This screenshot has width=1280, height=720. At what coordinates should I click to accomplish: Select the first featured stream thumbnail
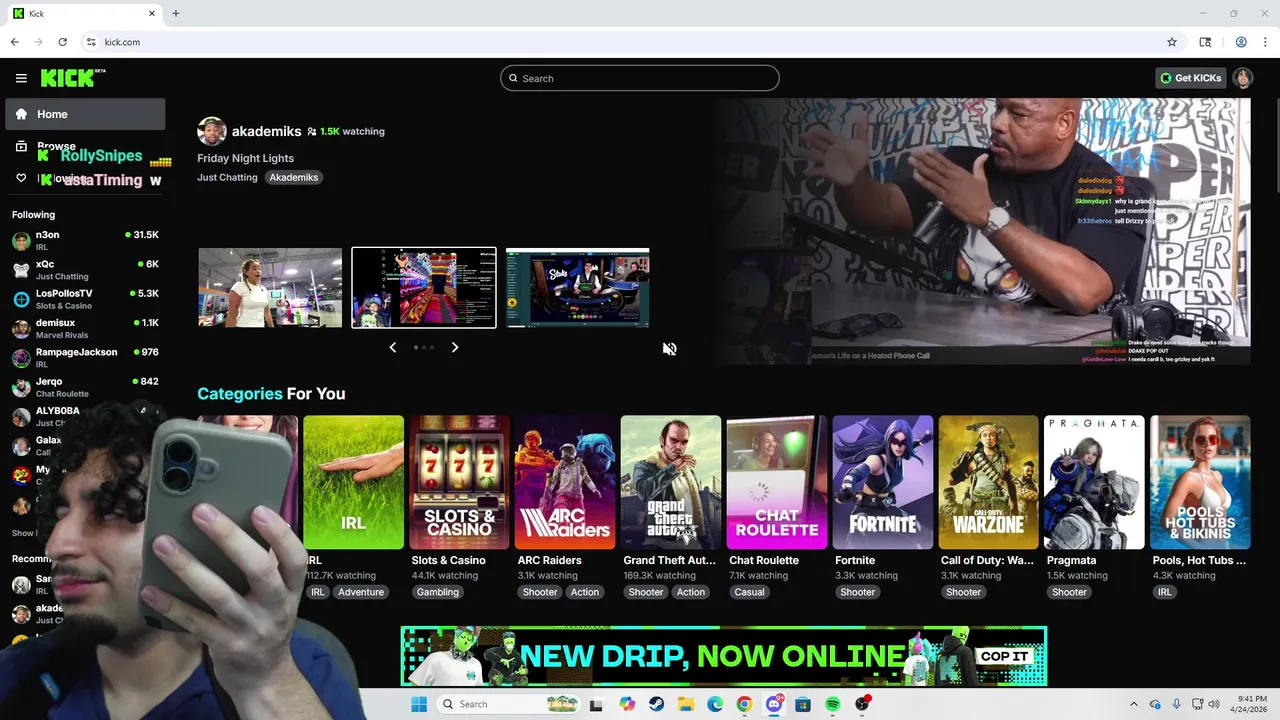click(x=270, y=288)
